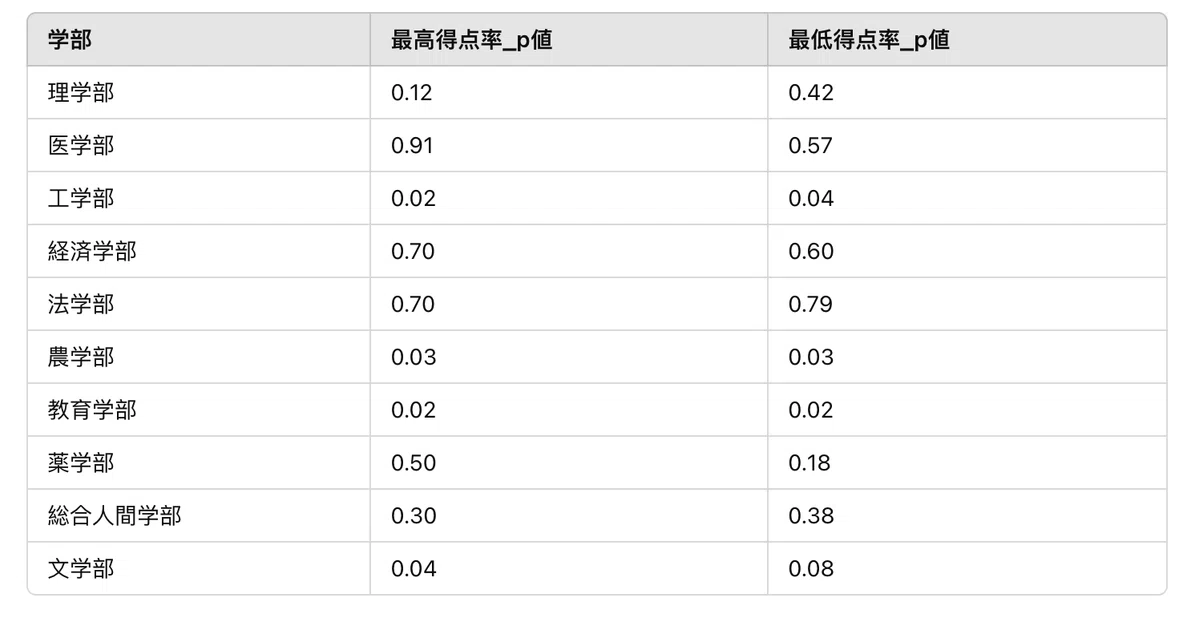1200x622 pixels.
Task: Click the 0.91 value for 医学部
Action: pyautogui.click(x=412, y=146)
